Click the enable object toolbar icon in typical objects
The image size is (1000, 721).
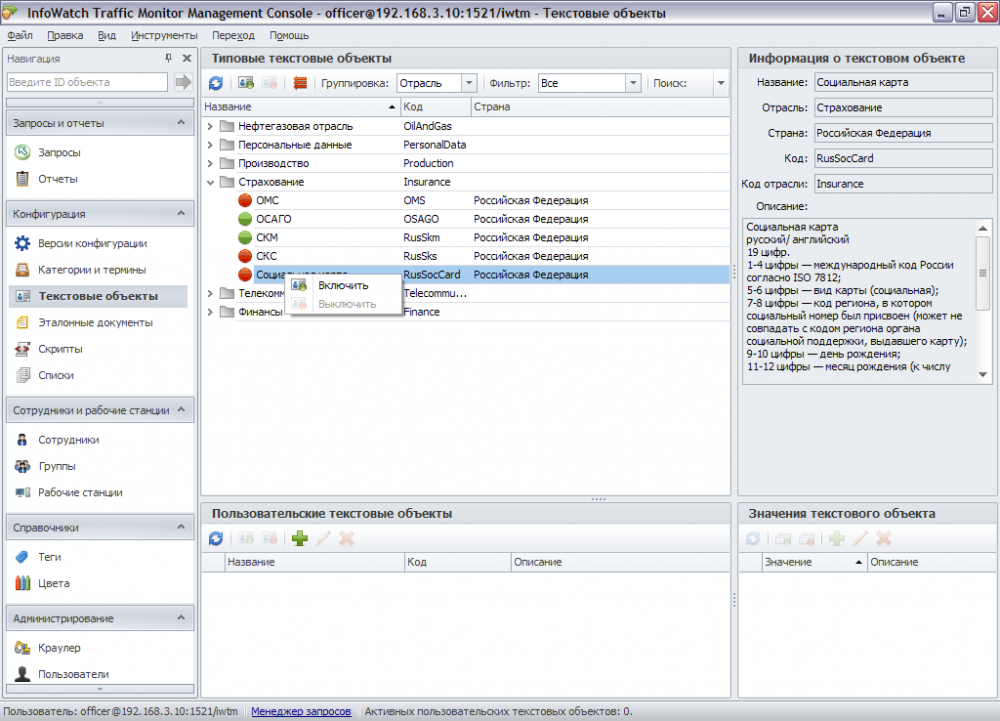[x=246, y=83]
